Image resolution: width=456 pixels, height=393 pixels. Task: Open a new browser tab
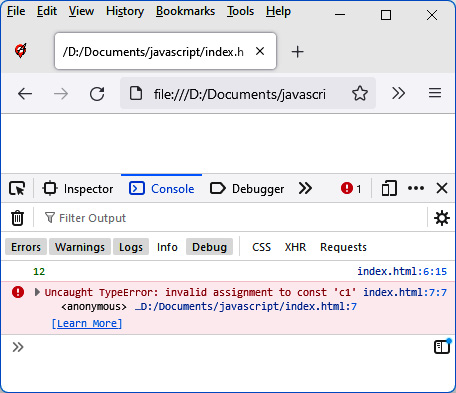(x=297, y=52)
